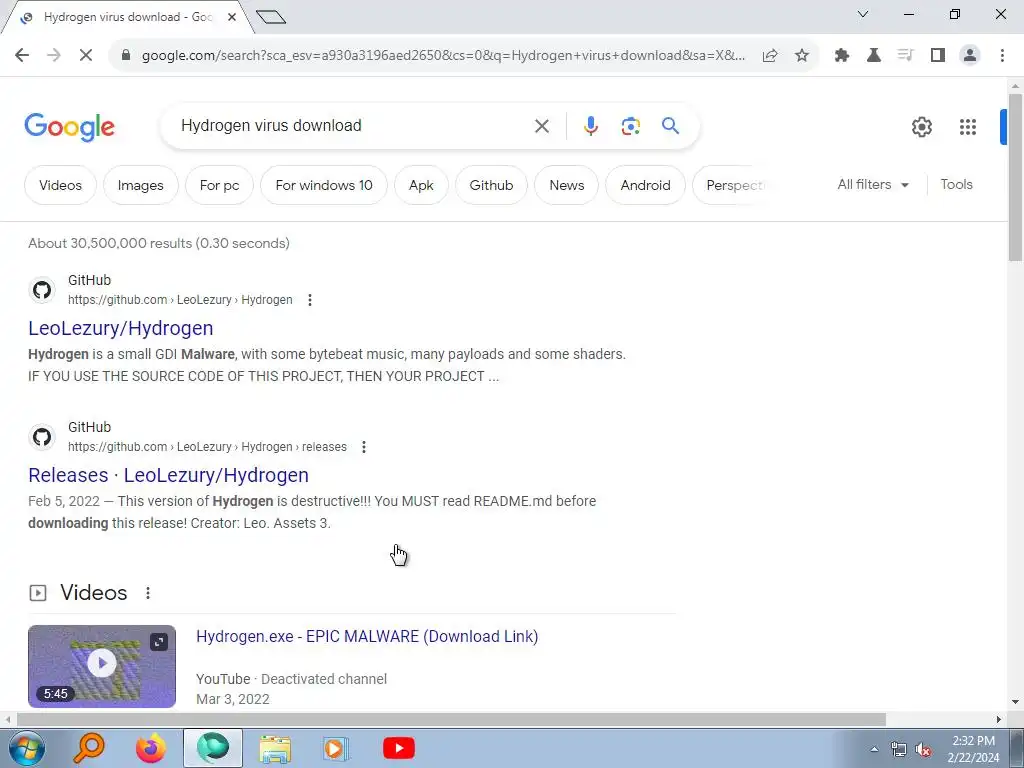The height and width of the screenshot is (768, 1024).
Task: Play the Hydrogen.exe video thumbnail
Action: coord(102,665)
